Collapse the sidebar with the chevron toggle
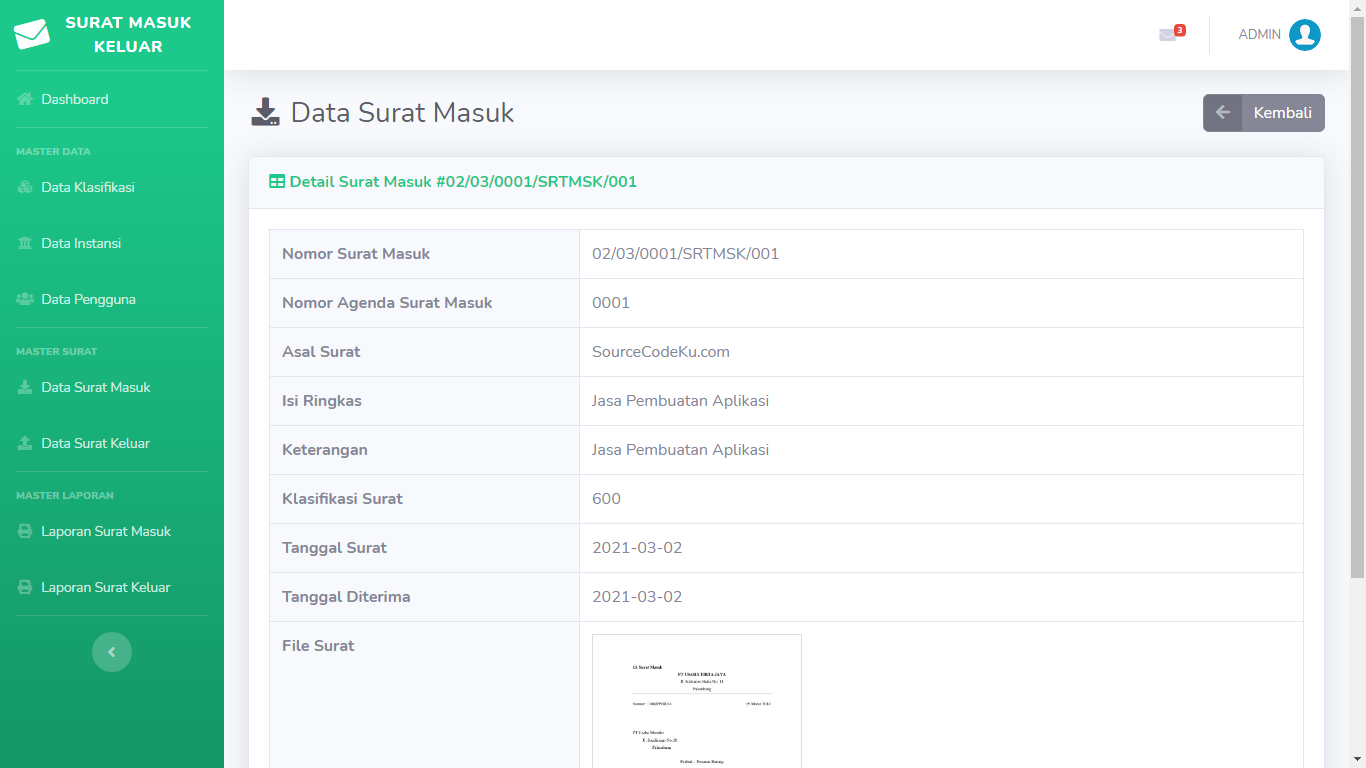 (112, 652)
